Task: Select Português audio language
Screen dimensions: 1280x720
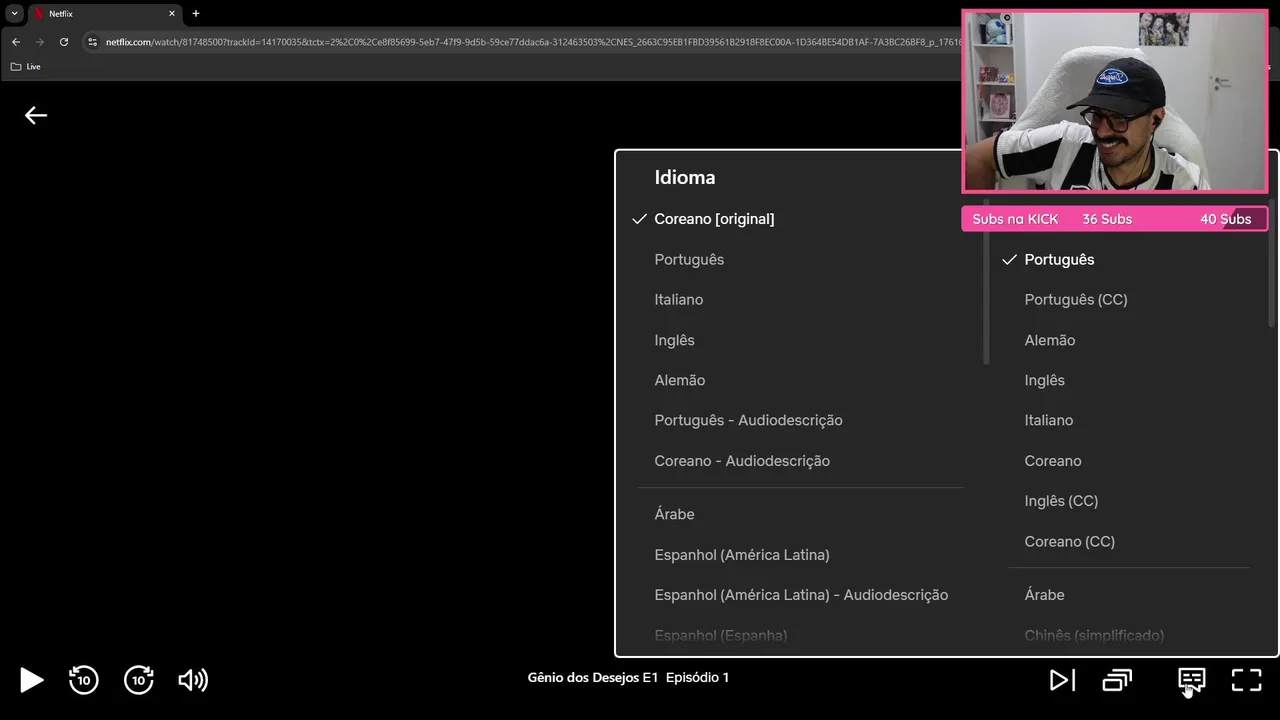Action: 689,259
